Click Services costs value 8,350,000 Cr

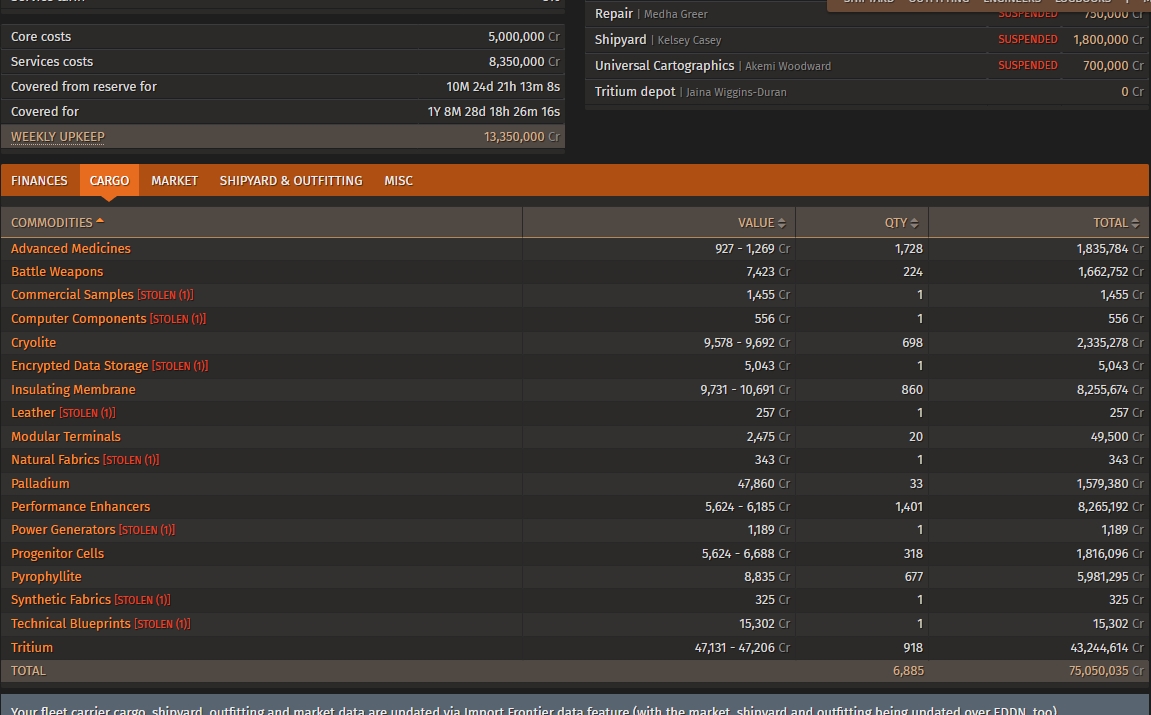click(x=523, y=62)
